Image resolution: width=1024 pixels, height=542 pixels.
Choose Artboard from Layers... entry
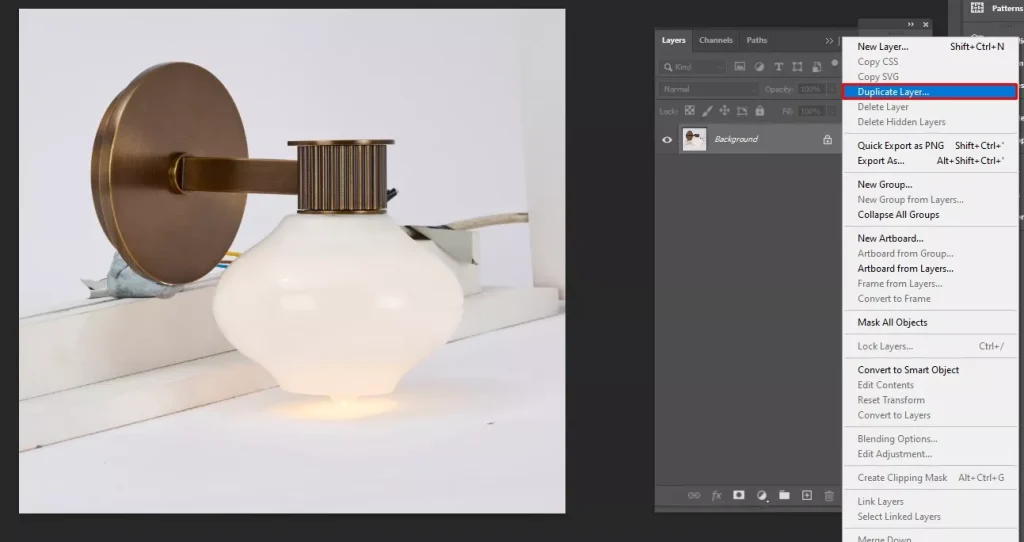click(930, 268)
